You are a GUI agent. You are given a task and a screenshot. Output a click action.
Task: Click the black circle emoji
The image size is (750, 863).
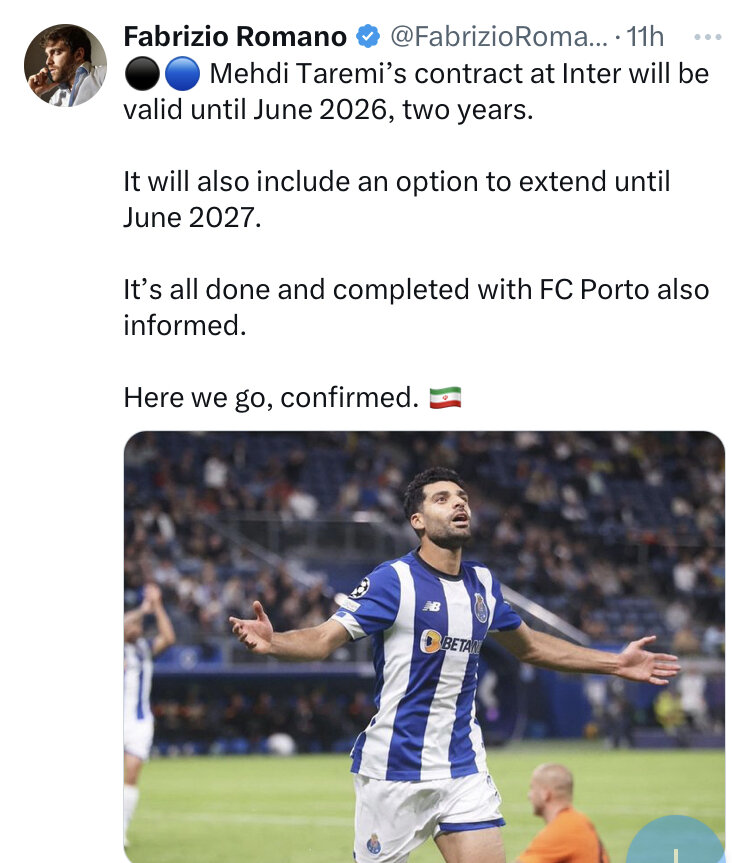pos(140,73)
